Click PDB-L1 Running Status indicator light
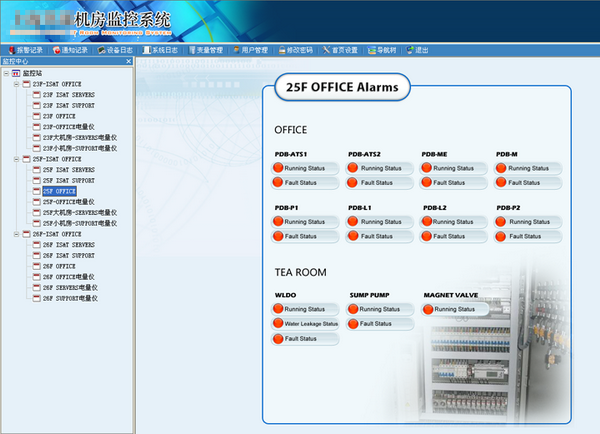Viewport: 600px width, 434px height. click(x=353, y=221)
